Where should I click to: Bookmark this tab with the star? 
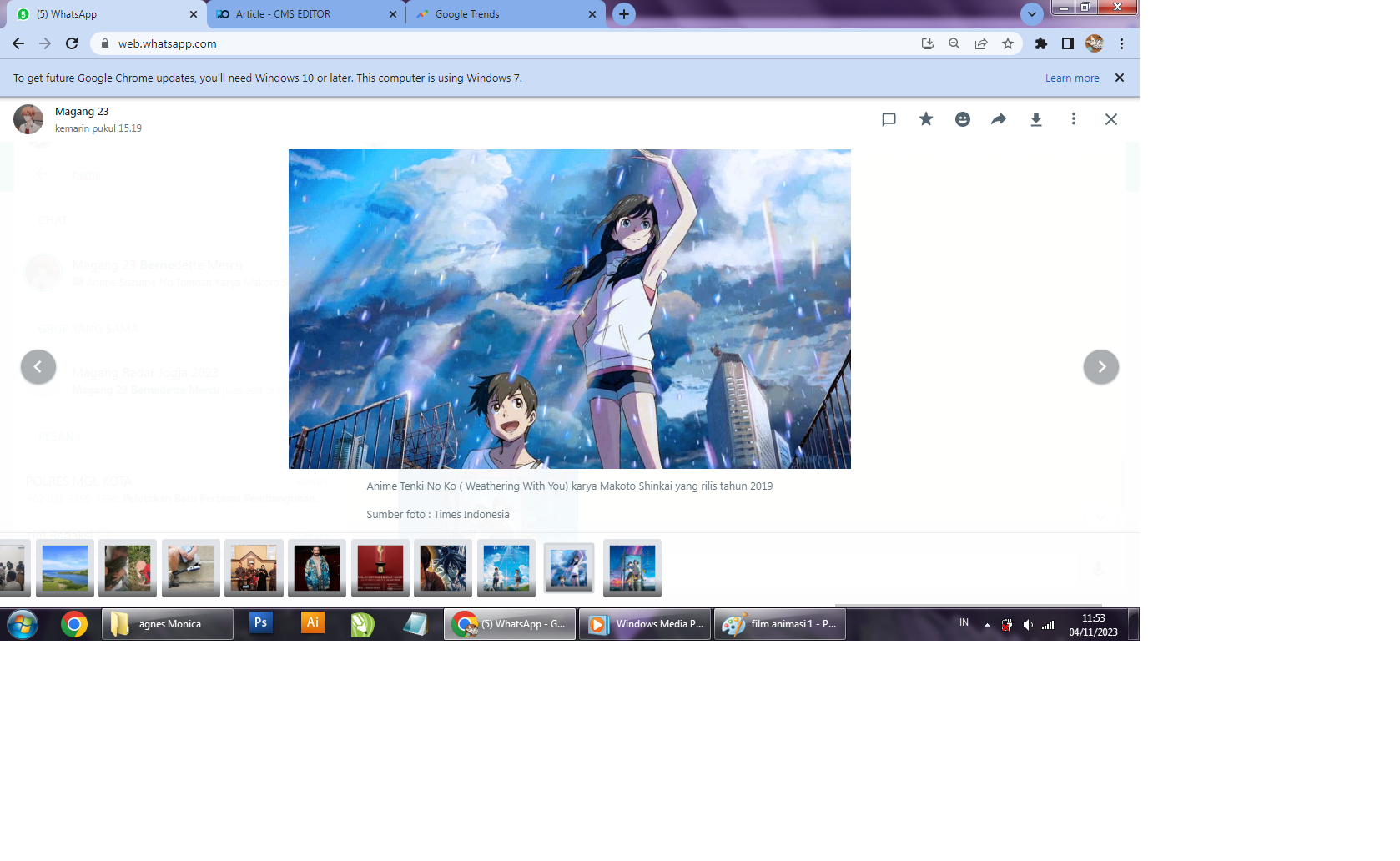[1008, 43]
